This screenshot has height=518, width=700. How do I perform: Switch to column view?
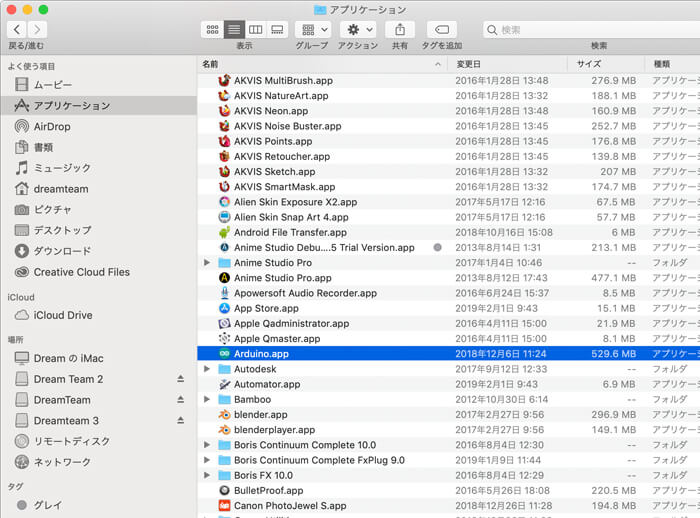[255, 29]
